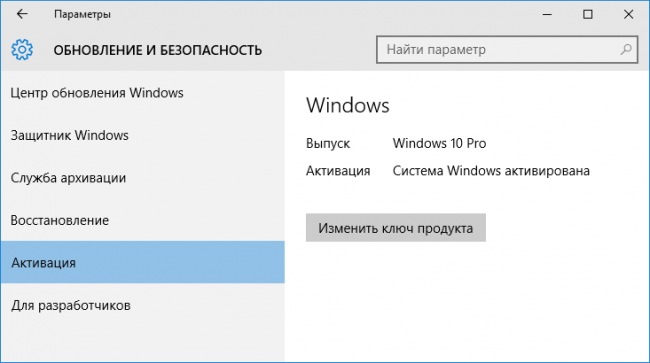Click the settings gear icon
This screenshot has height=363, width=650.
point(22,50)
